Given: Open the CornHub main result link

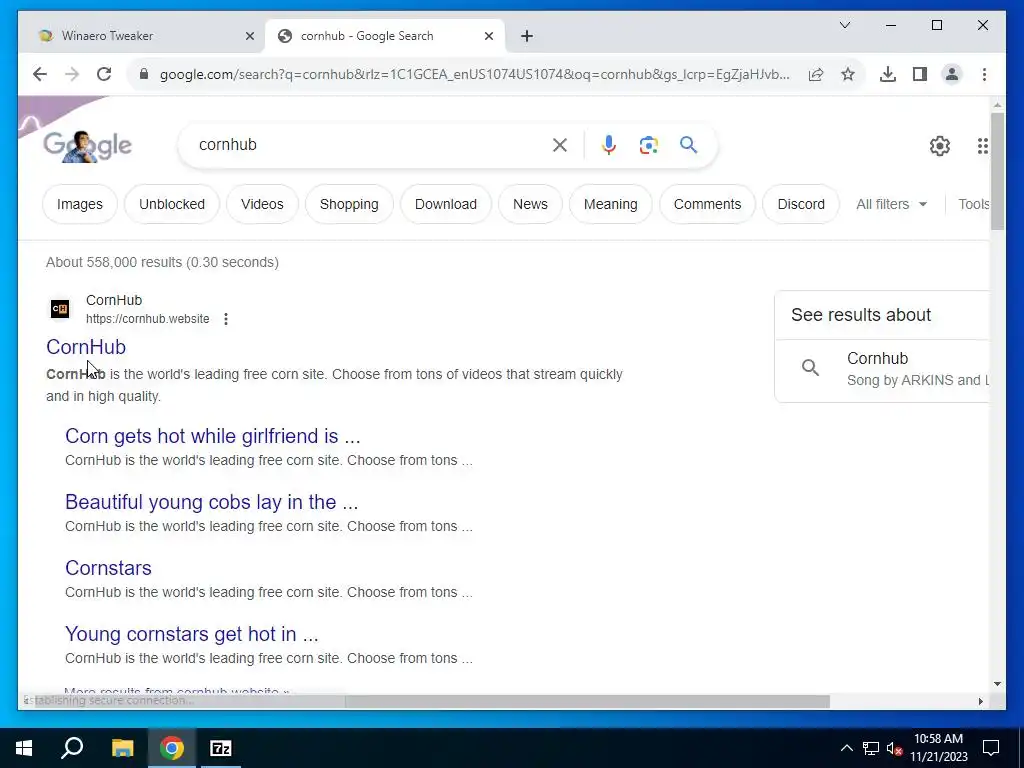Looking at the screenshot, I should pyautogui.click(x=86, y=347).
